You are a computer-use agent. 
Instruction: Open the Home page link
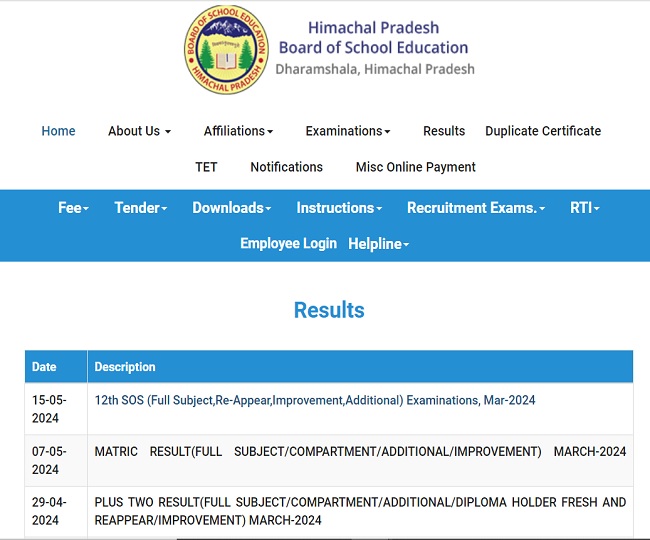[x=58, y=131]
